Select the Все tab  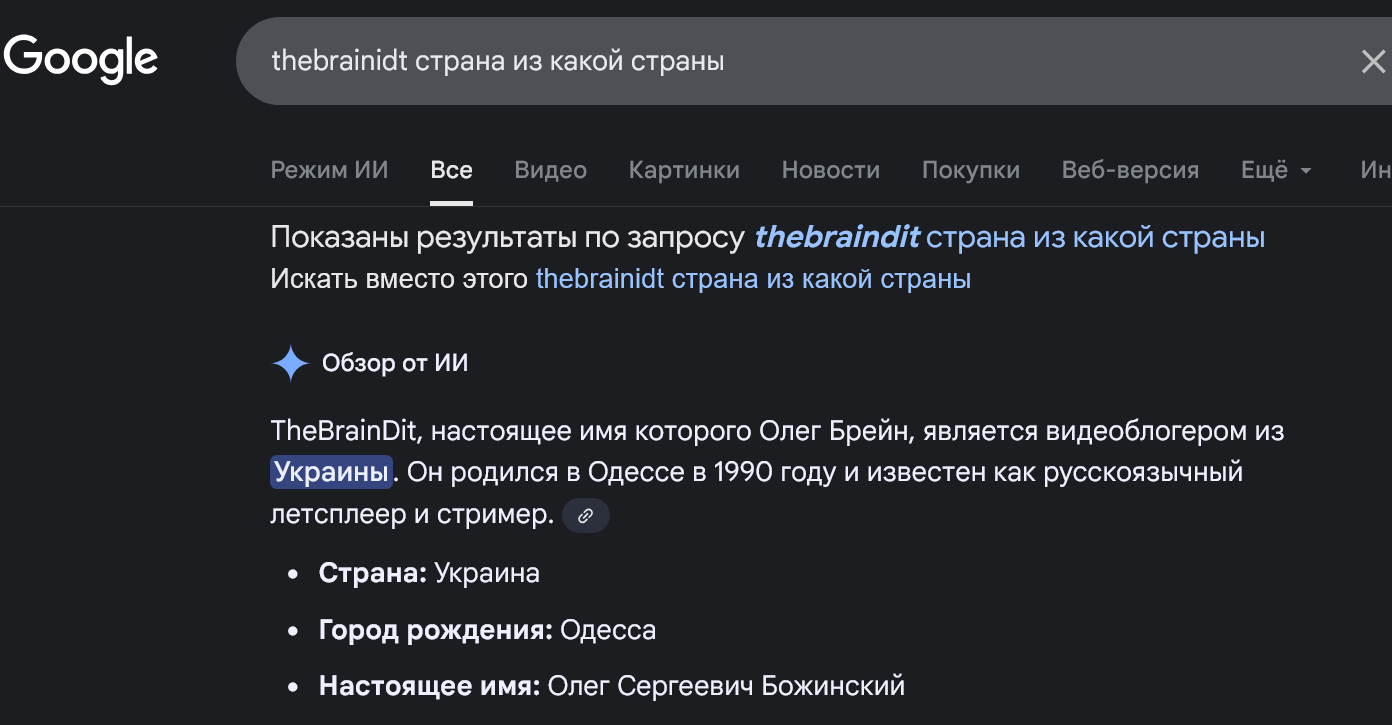click(451, 170)
